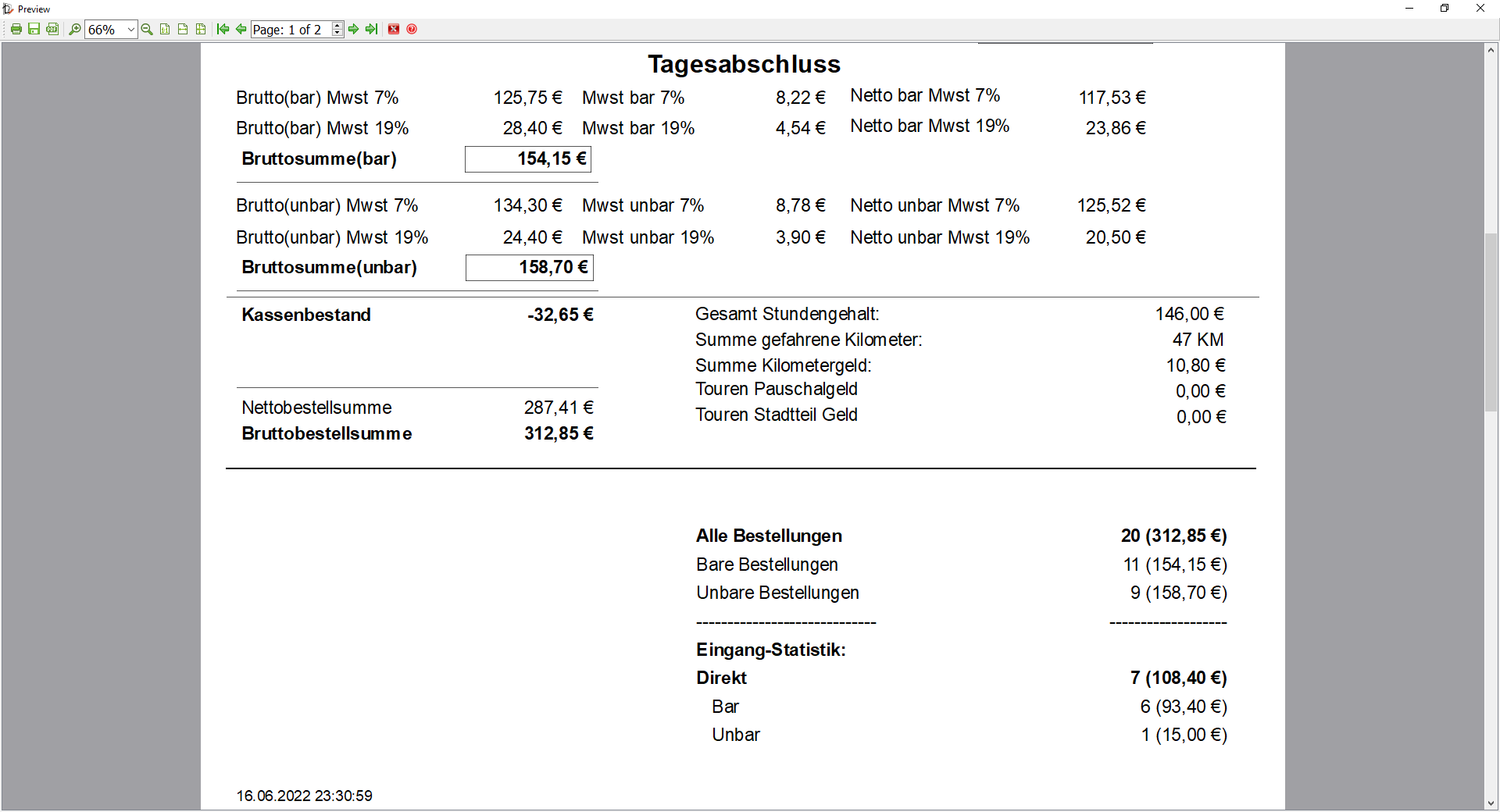Click the scrollbar up arrow

coord(1491,50)
